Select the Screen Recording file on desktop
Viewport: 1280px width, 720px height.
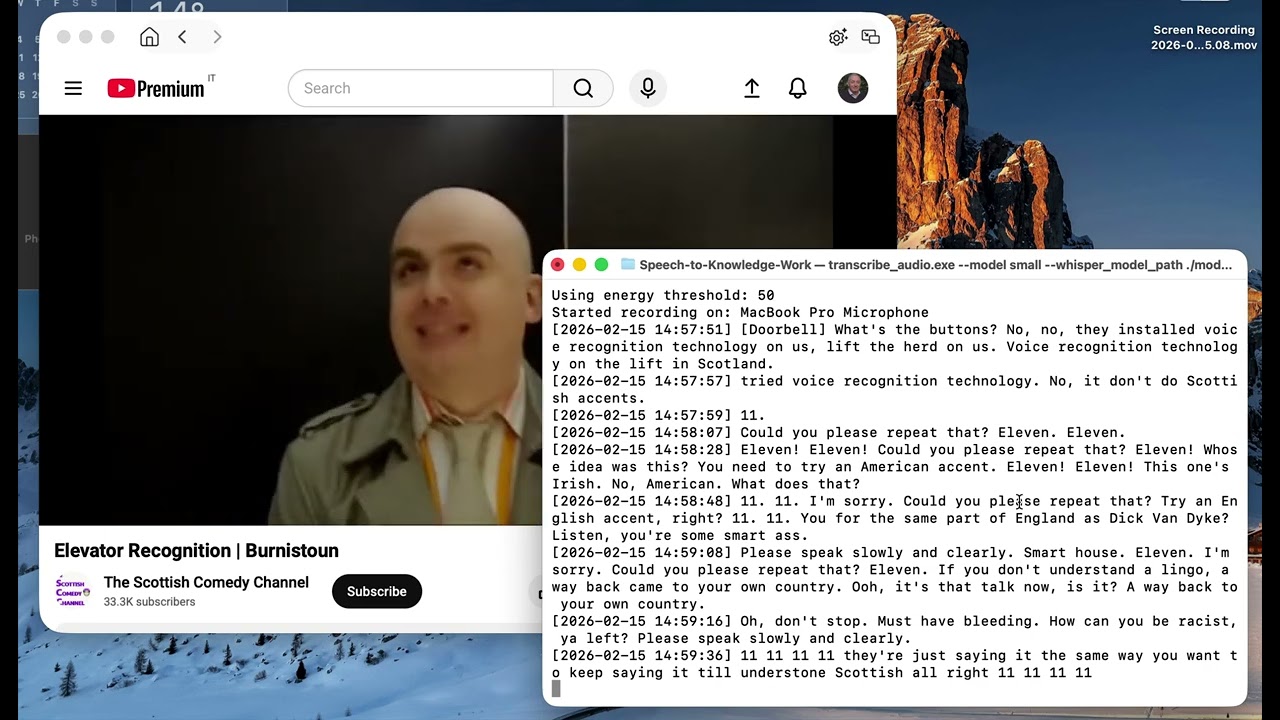(1204, 38)
